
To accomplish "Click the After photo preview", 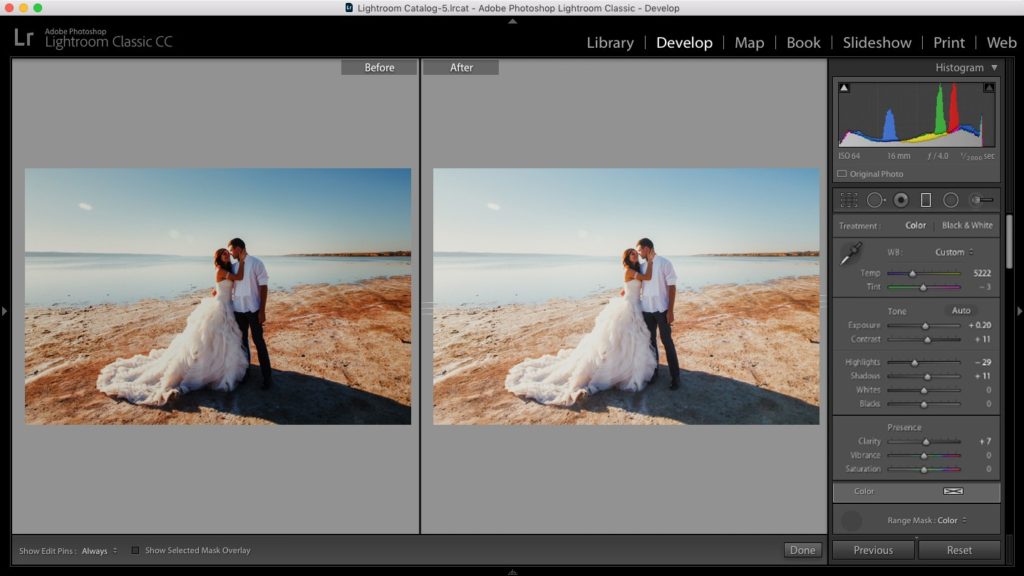I will coord(626,296).
